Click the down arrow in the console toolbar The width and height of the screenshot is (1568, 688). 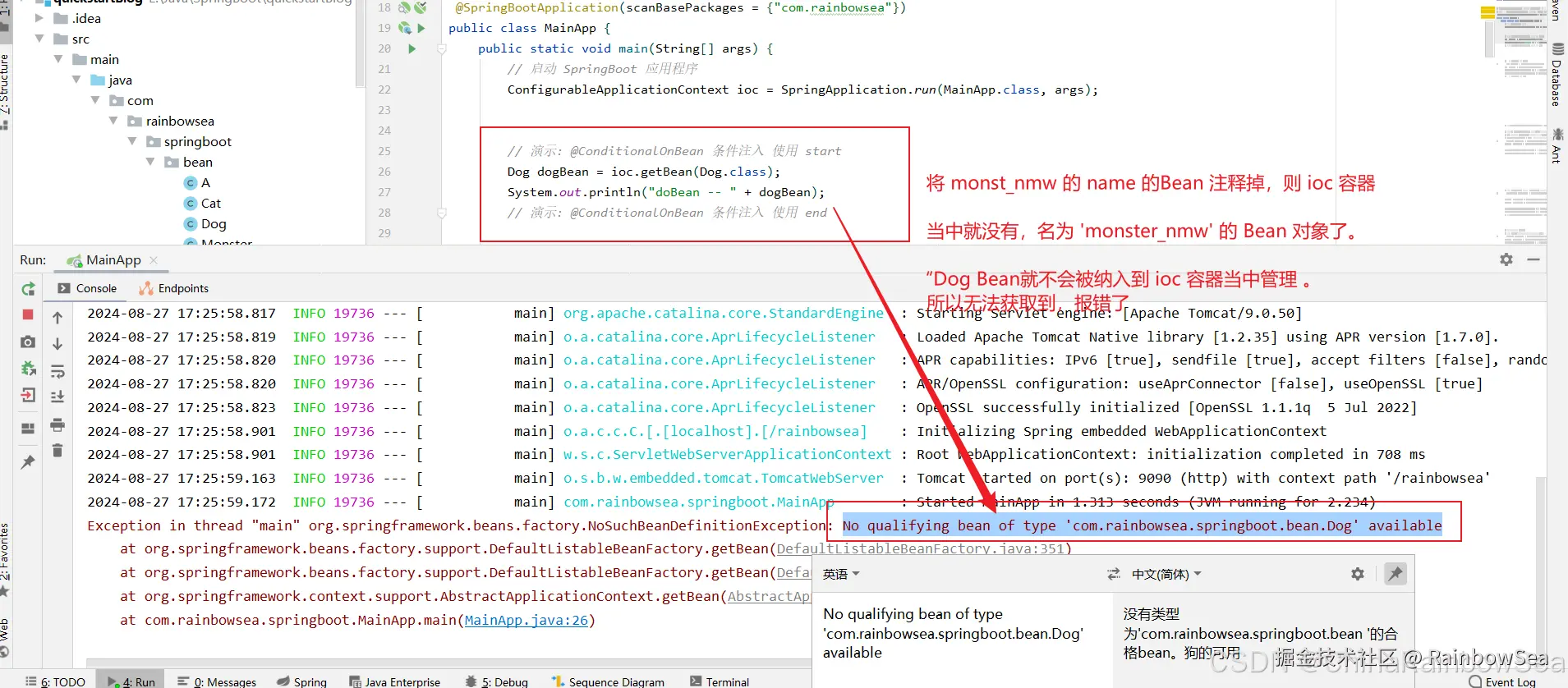click(57, 344)
